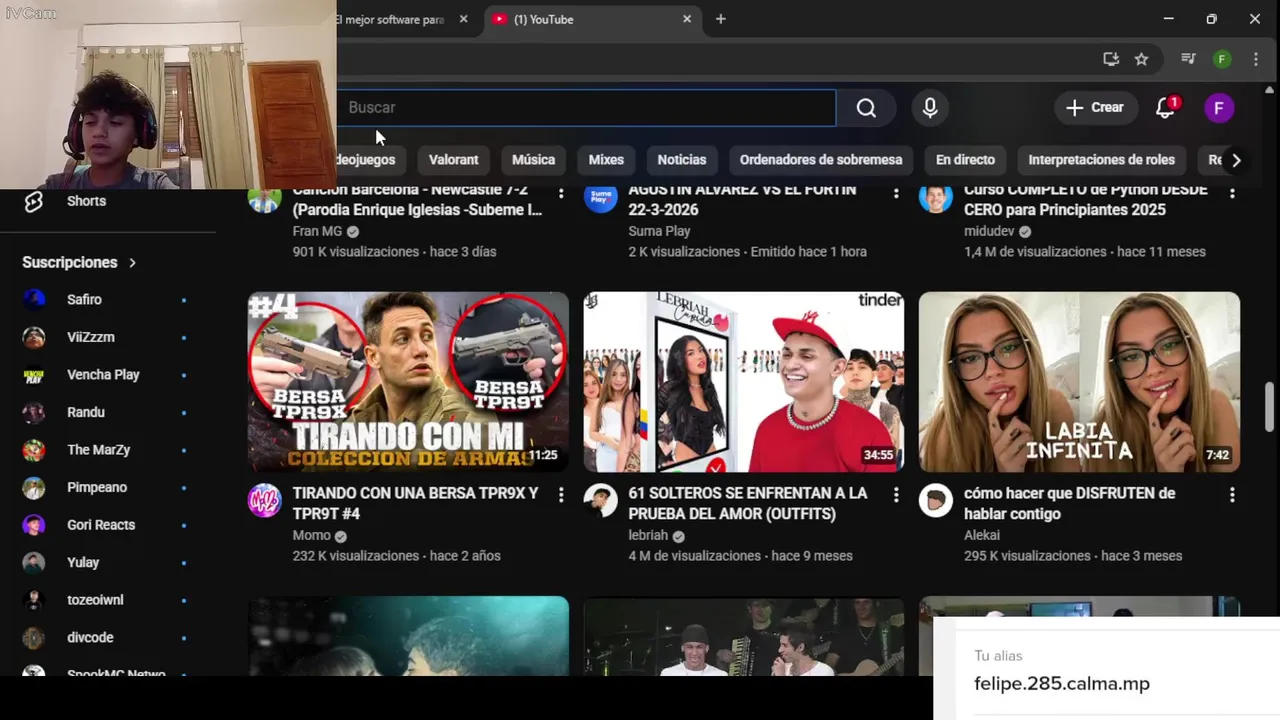Open the notifications bell

1166,107
